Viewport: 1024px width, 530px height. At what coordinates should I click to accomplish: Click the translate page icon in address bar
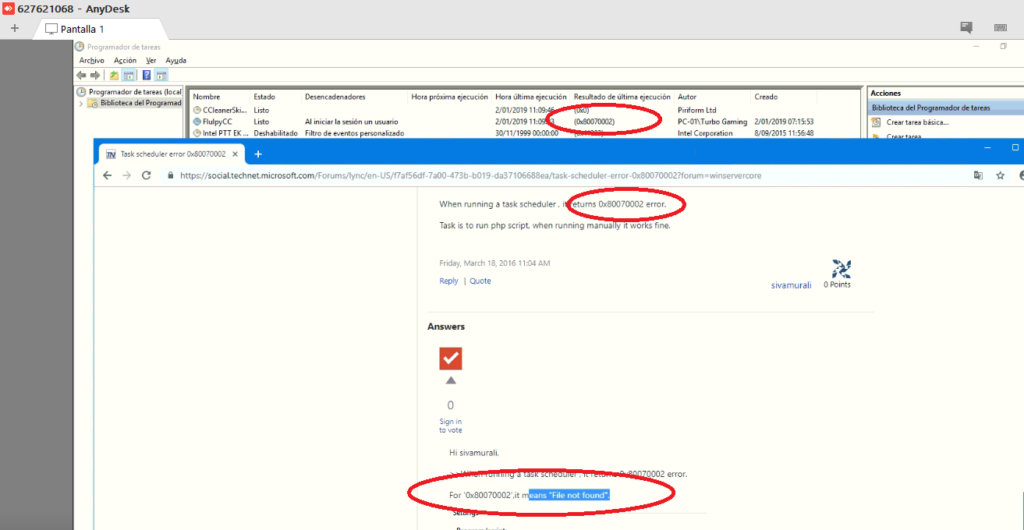[x=978, y=176]
